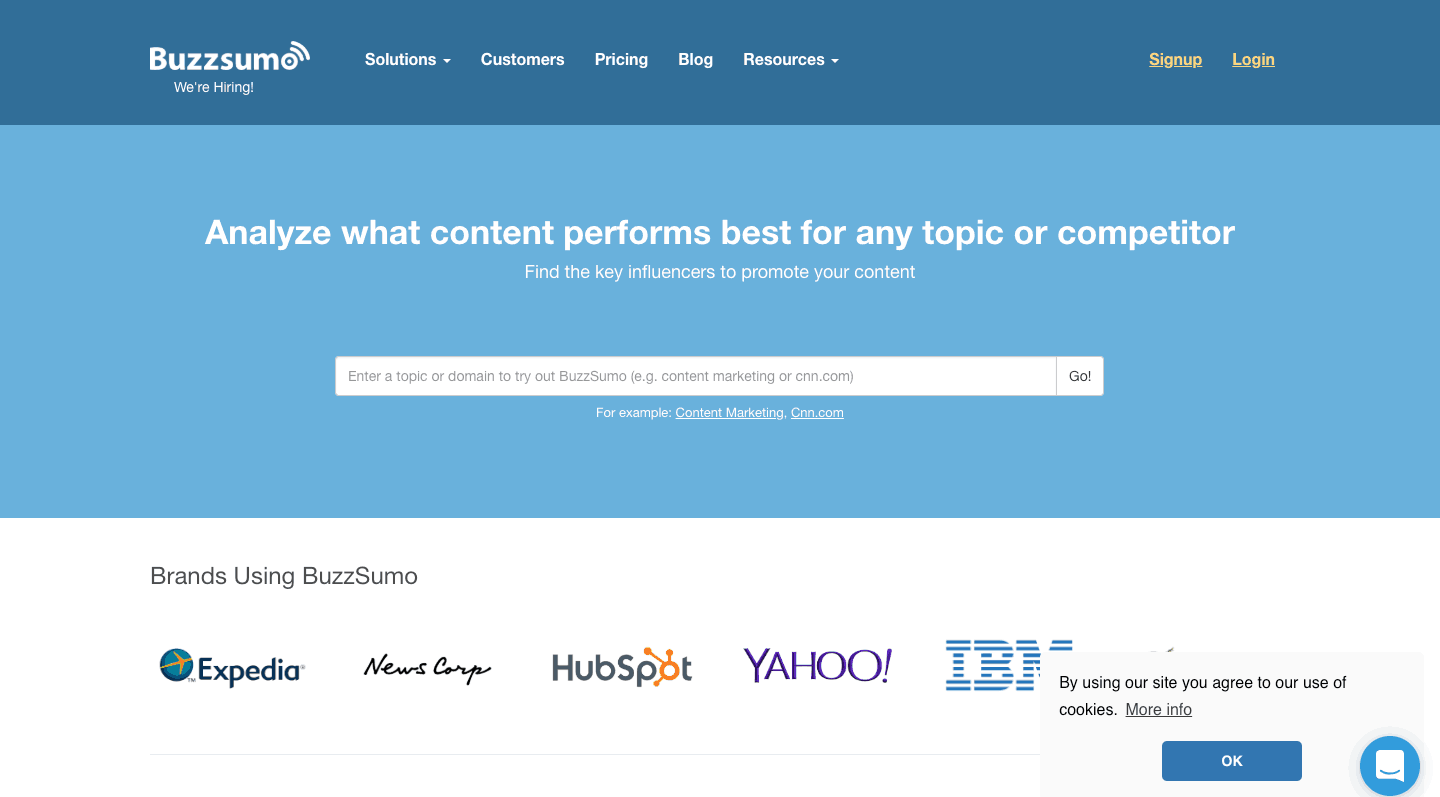Expand the Solutions dropdown menu
Viewport: 1440px width, 797px height.
coord(408,60)
